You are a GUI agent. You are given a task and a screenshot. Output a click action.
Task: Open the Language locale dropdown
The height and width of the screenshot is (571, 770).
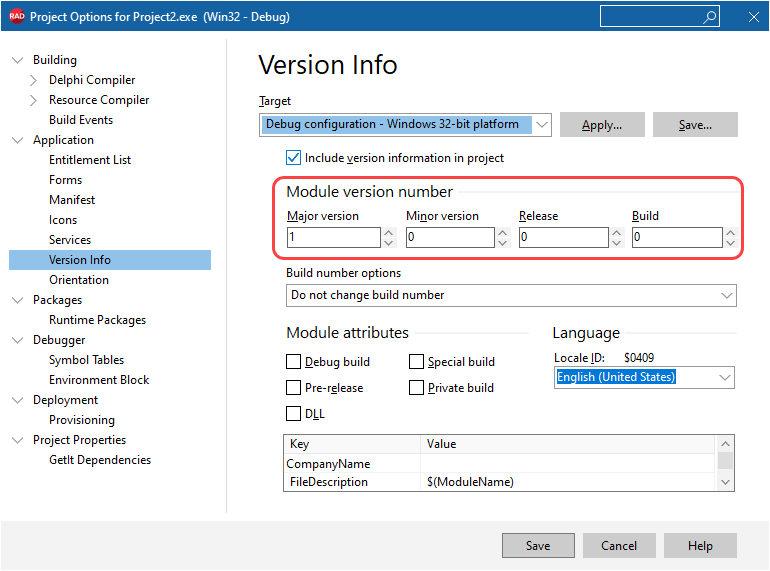pos(724,378)
